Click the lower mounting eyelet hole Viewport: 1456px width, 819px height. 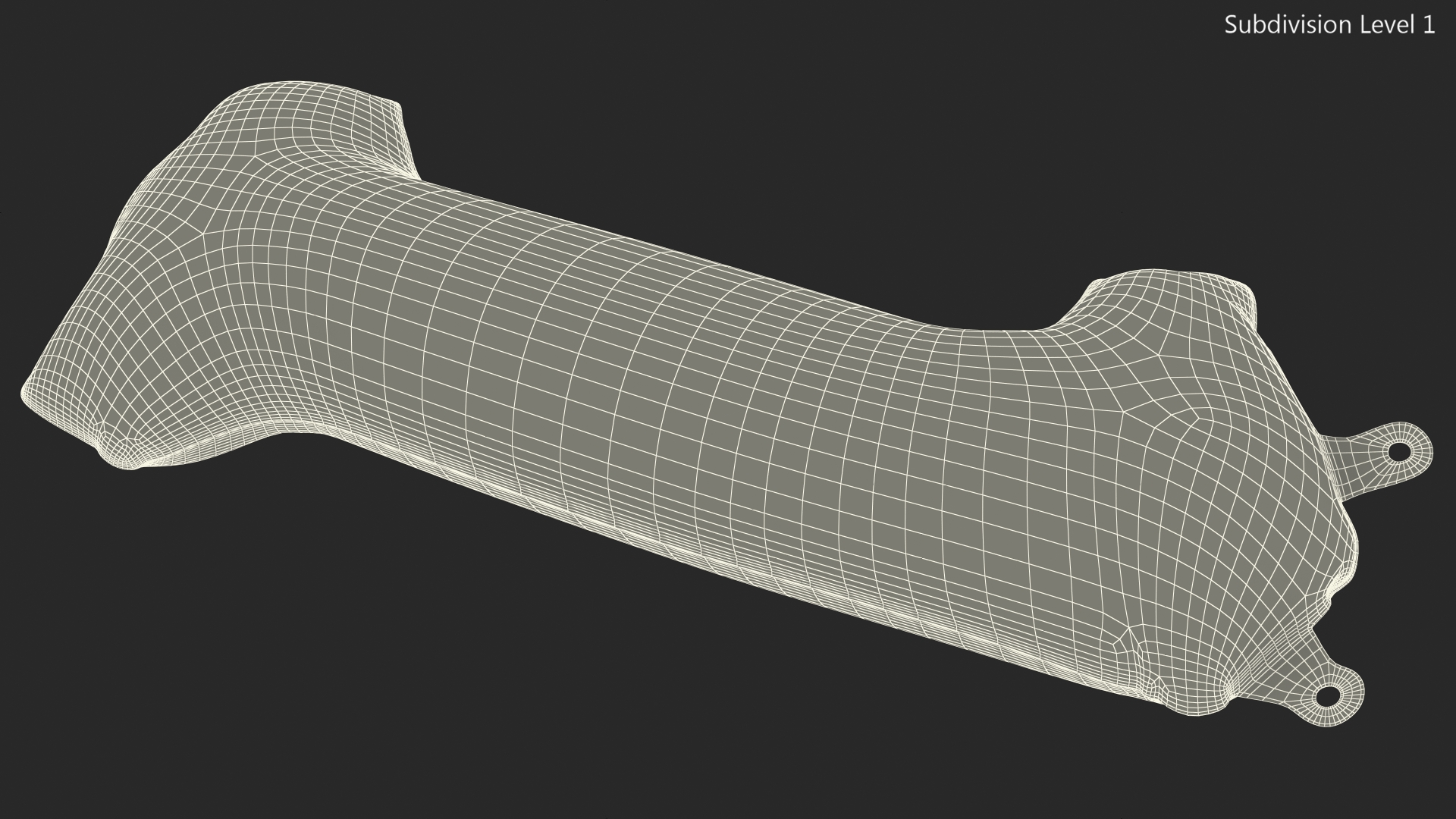pyautogui.click(x=1329, y=695)
